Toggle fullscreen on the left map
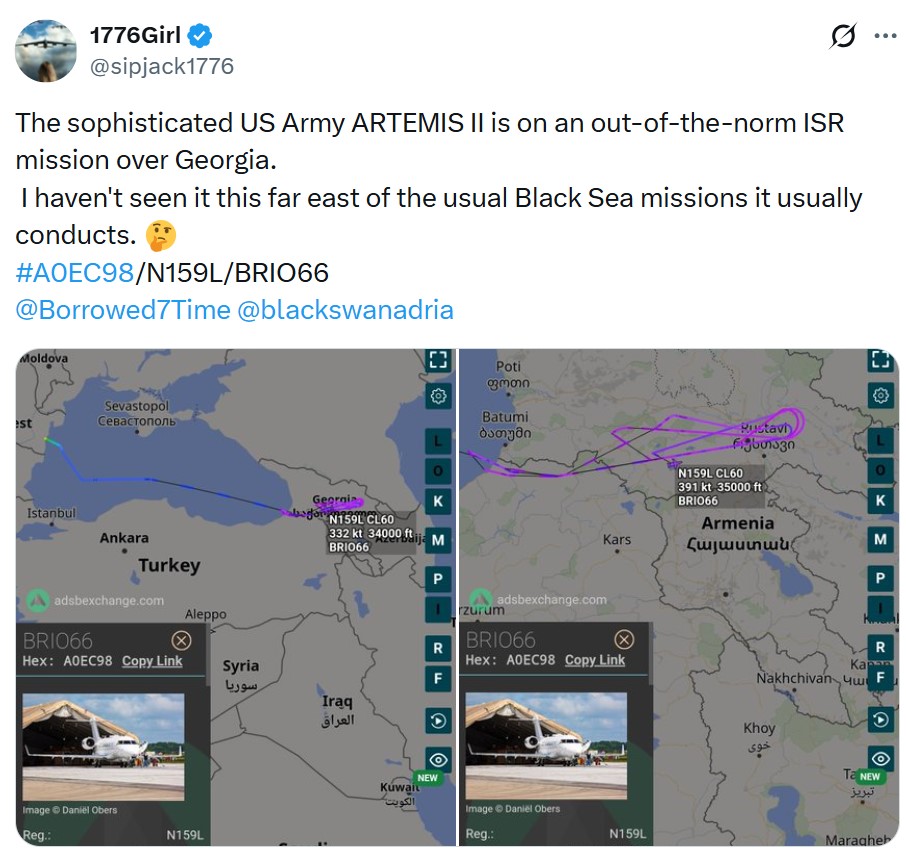Screen dimensions: 906x854 (438, 359)
